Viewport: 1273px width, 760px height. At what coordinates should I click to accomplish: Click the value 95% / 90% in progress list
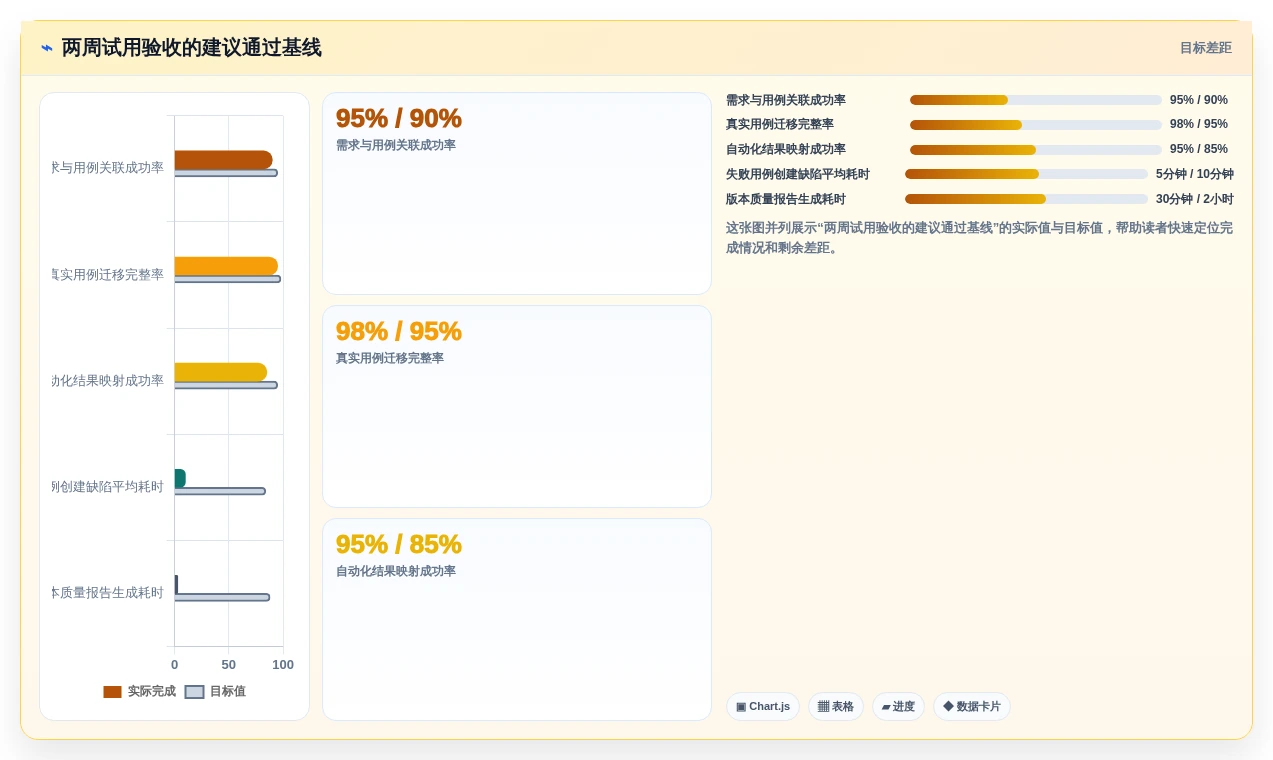1198,100
